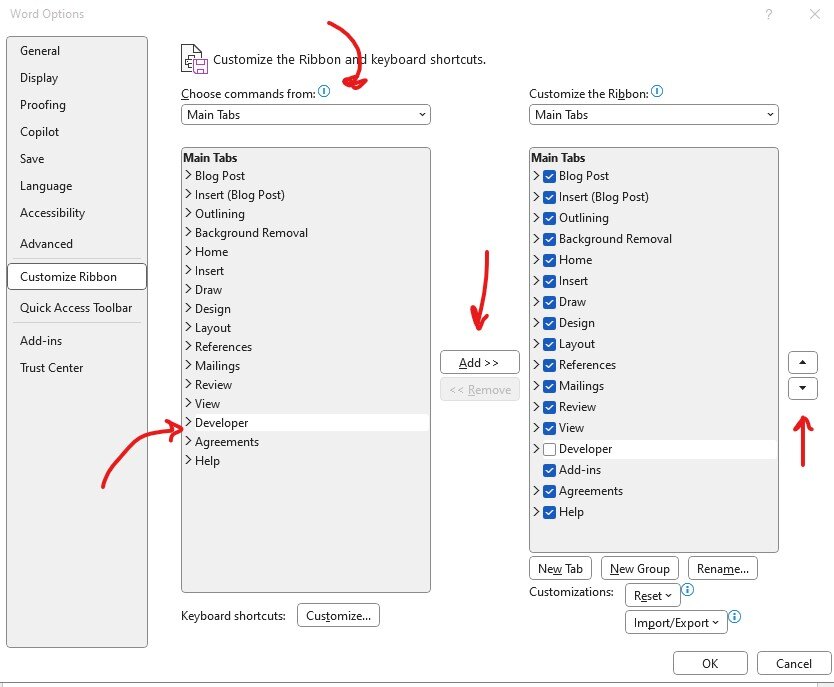Click the info icon beside Choose commands from
Image resolution: width=834 pixels, height=687 pixels.
(x=324, y=91)
